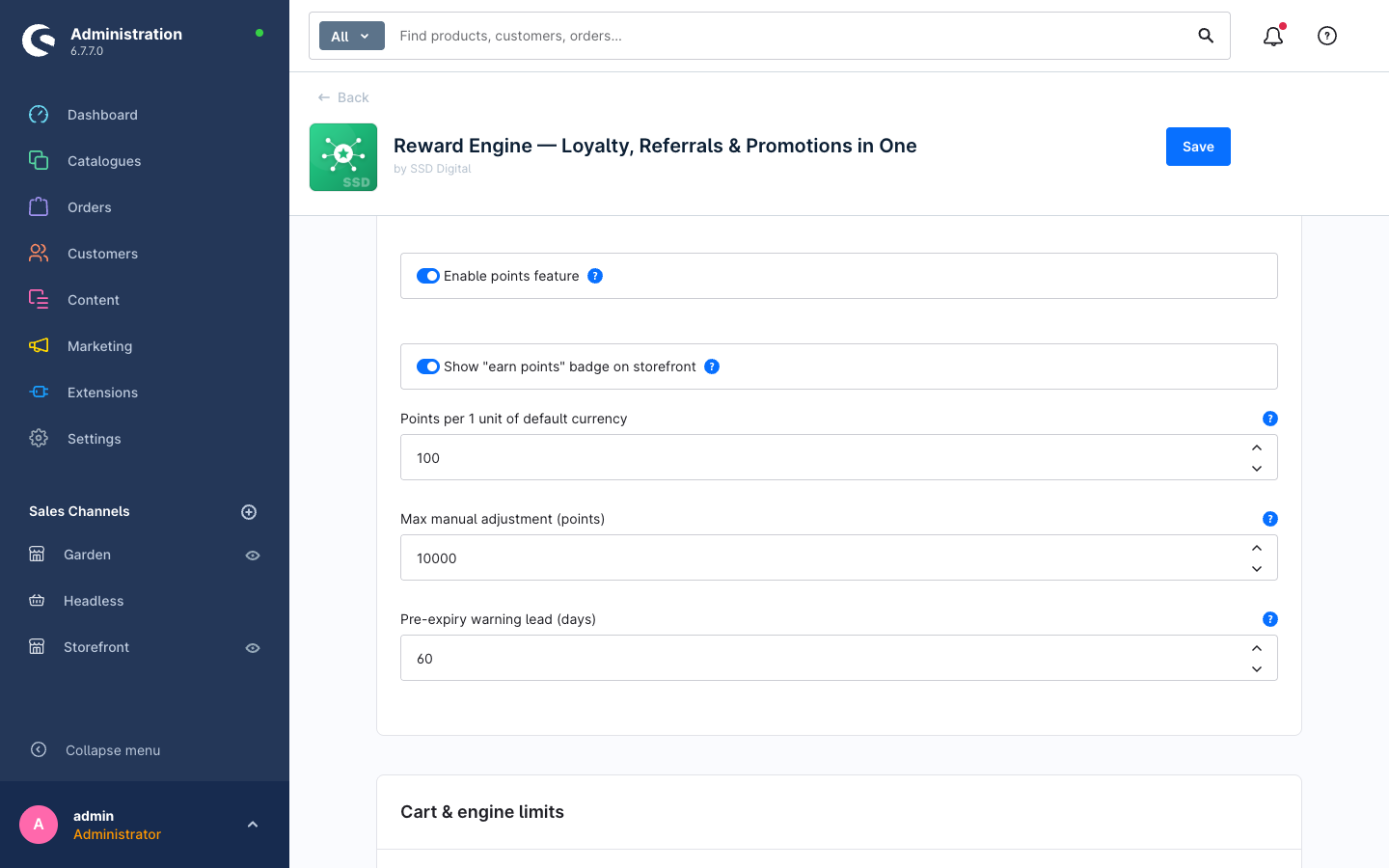Image resolution: width=1389 pixels, height=868 pixels.
Task: Toggle Storefront channel visibility eye
Action: (253, 648)
